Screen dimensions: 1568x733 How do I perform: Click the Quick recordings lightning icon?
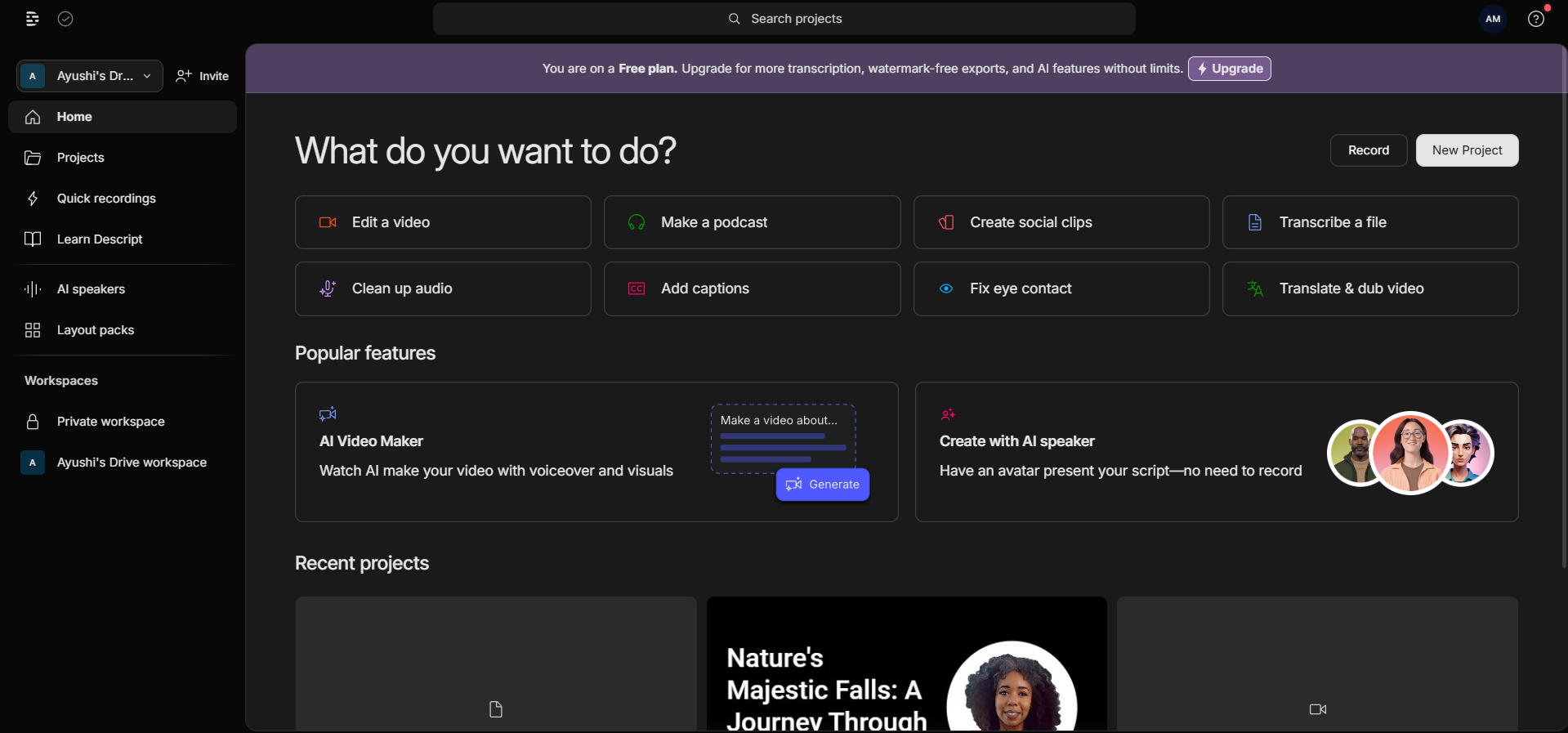[x=33, y=199]
